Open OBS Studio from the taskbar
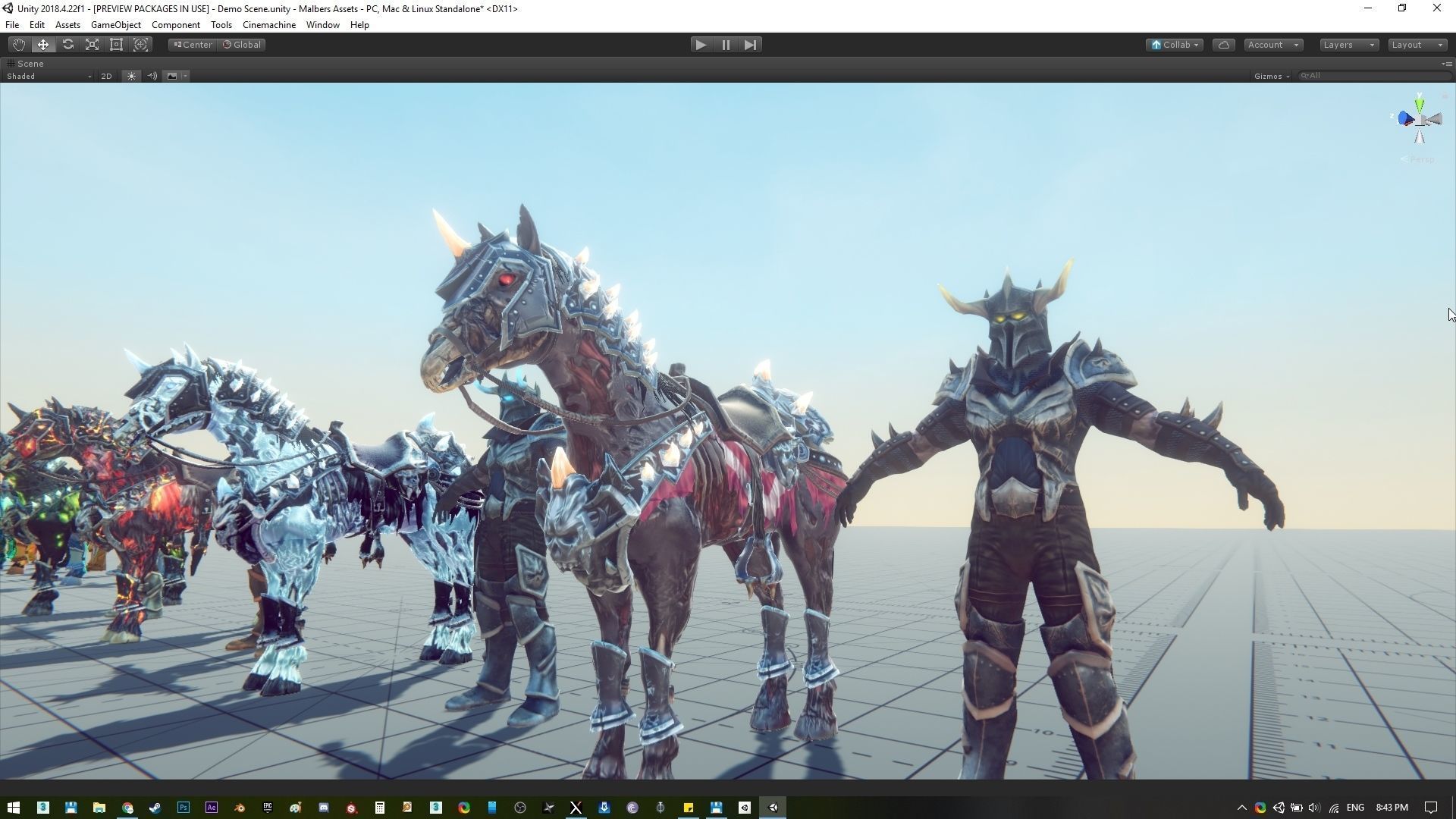This screenshot has width=1456, height=819. 520,808
